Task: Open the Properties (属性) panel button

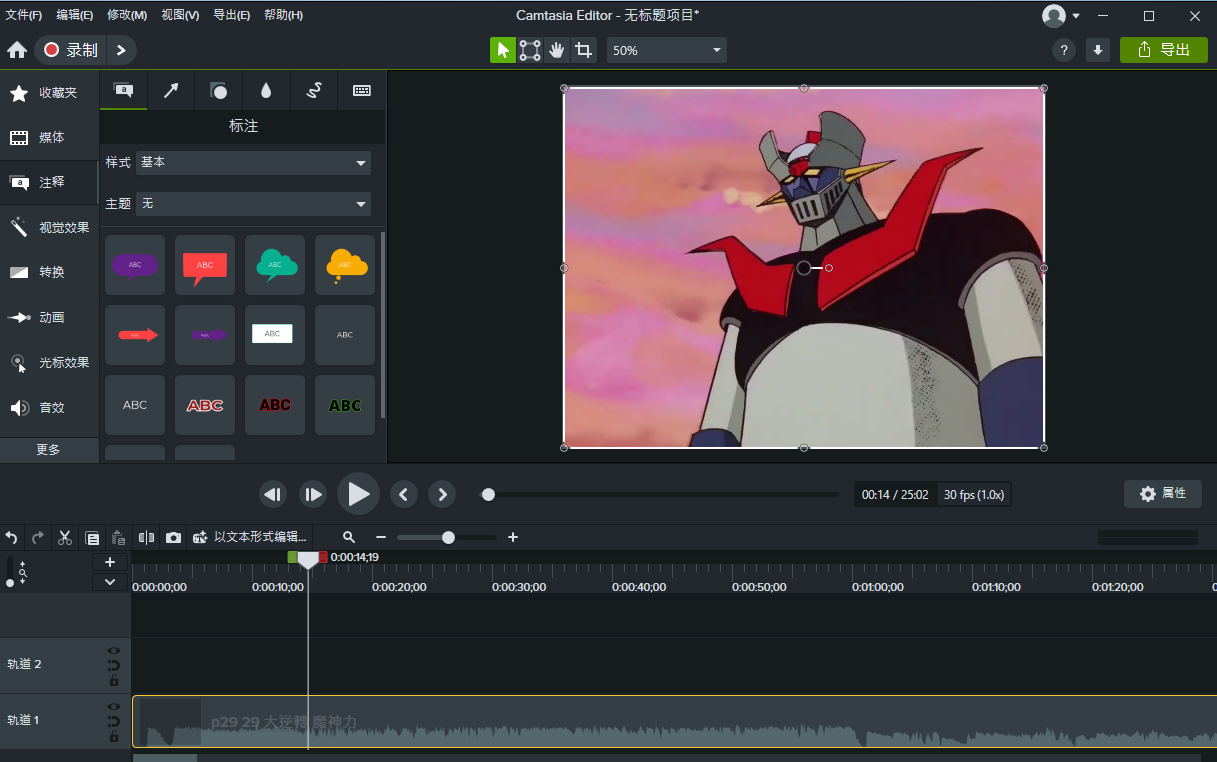Action: coord(1162,494)
